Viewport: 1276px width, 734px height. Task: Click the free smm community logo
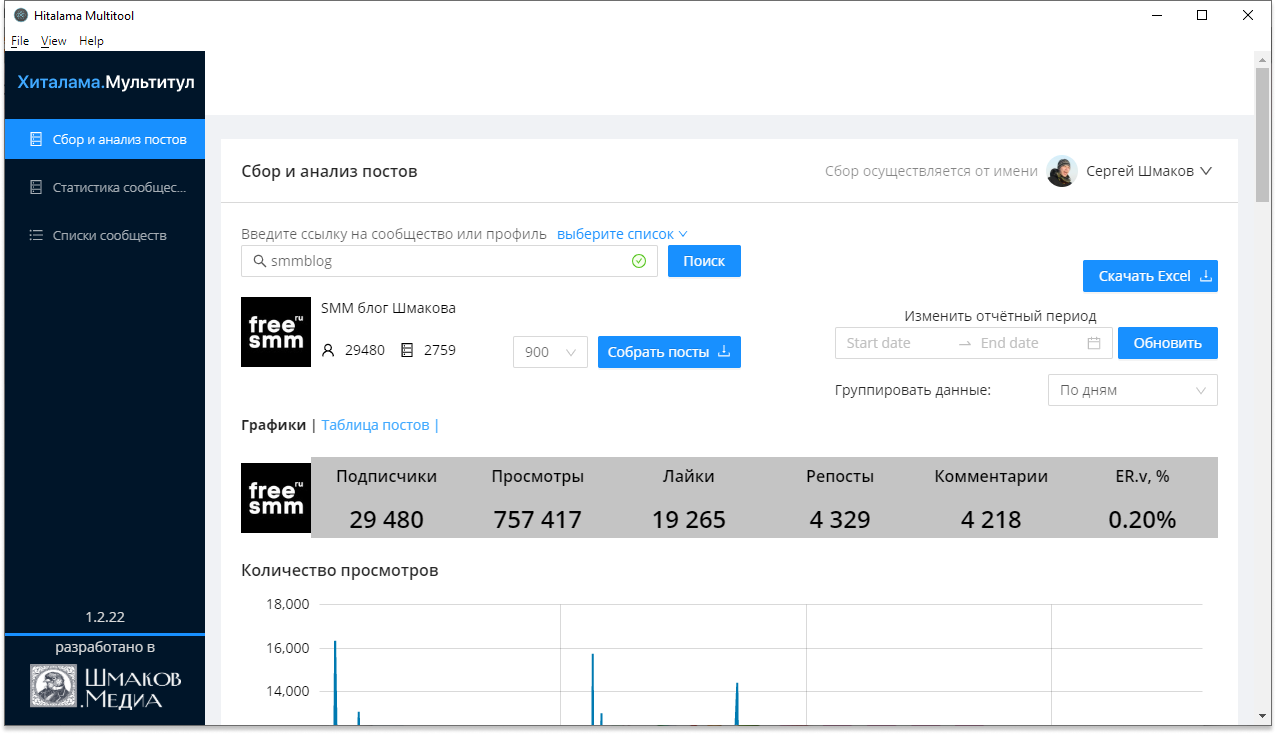pyautogui.click(x=276, y=332)
